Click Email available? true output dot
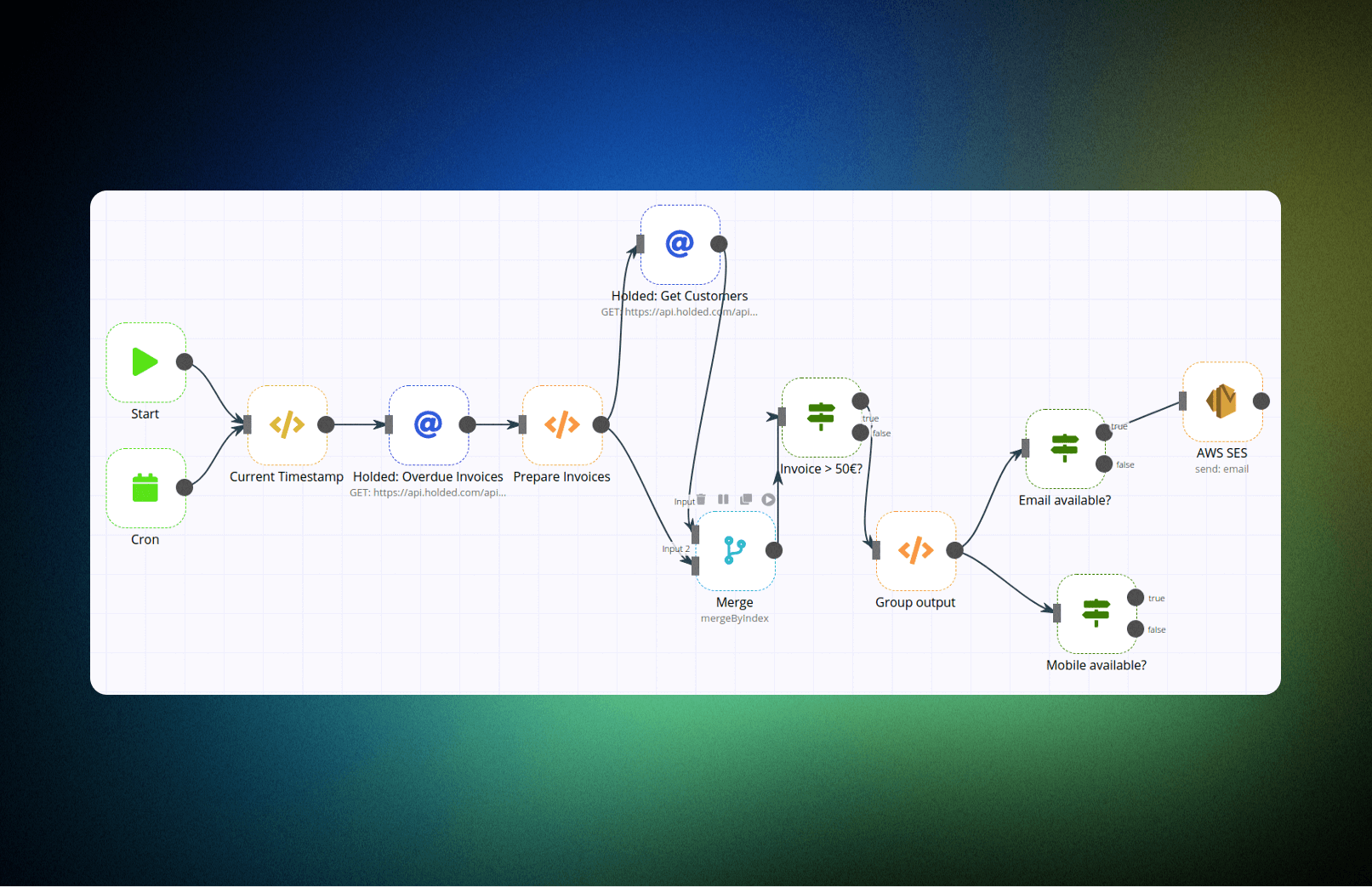The width and height of the screenshot is (1372, 887). pyautogui.click(x=1104, y=432)
